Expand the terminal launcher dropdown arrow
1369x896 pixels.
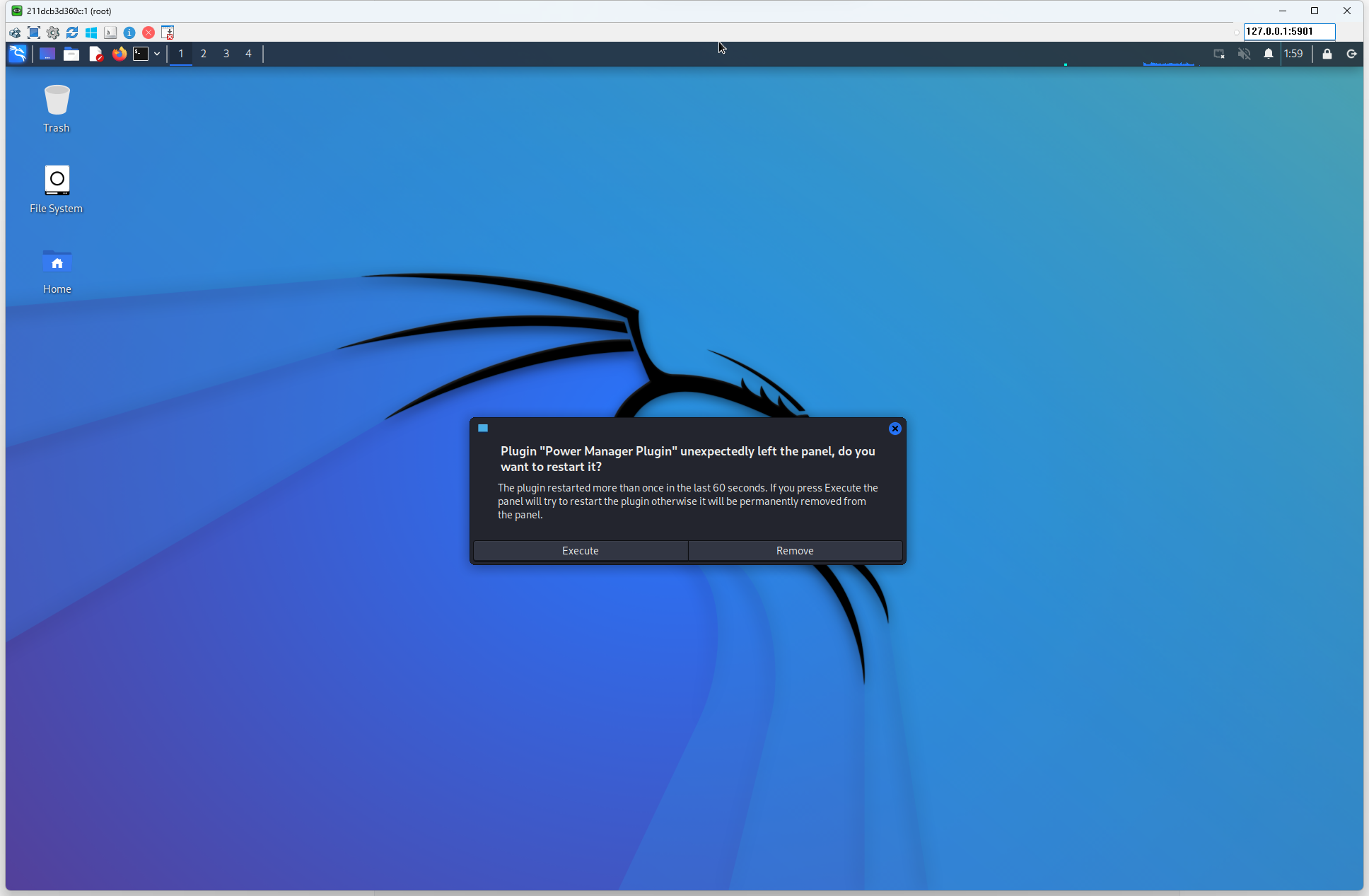[x=157, y=54]
